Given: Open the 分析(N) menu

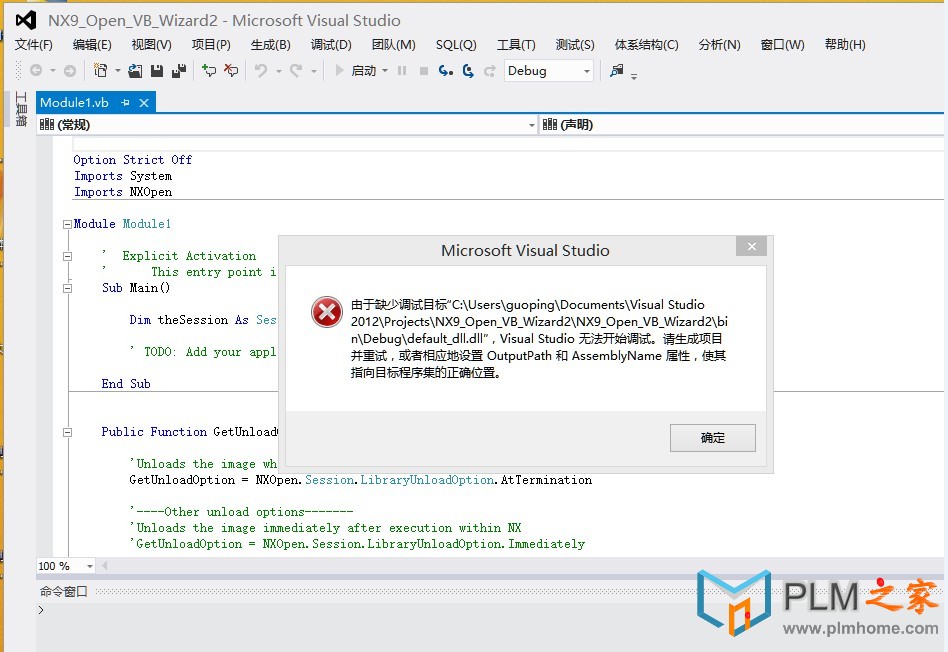Looking at the screenshot, I should pyautogui.click(x=719, y=45).
